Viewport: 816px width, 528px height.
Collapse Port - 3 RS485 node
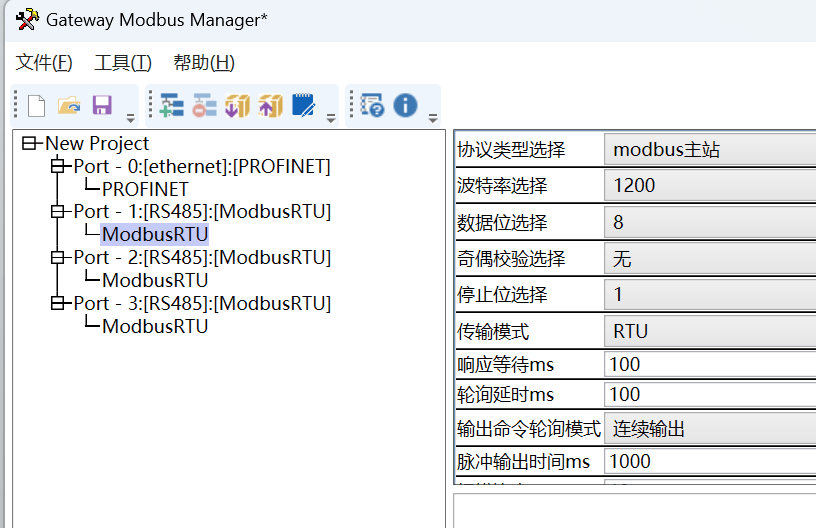pos(57,303)
